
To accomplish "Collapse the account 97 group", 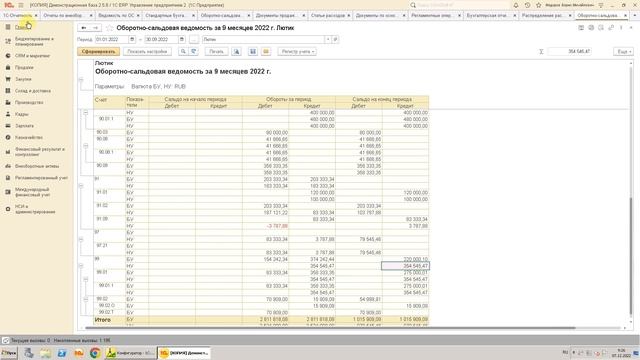I will [x=81, y=239].
